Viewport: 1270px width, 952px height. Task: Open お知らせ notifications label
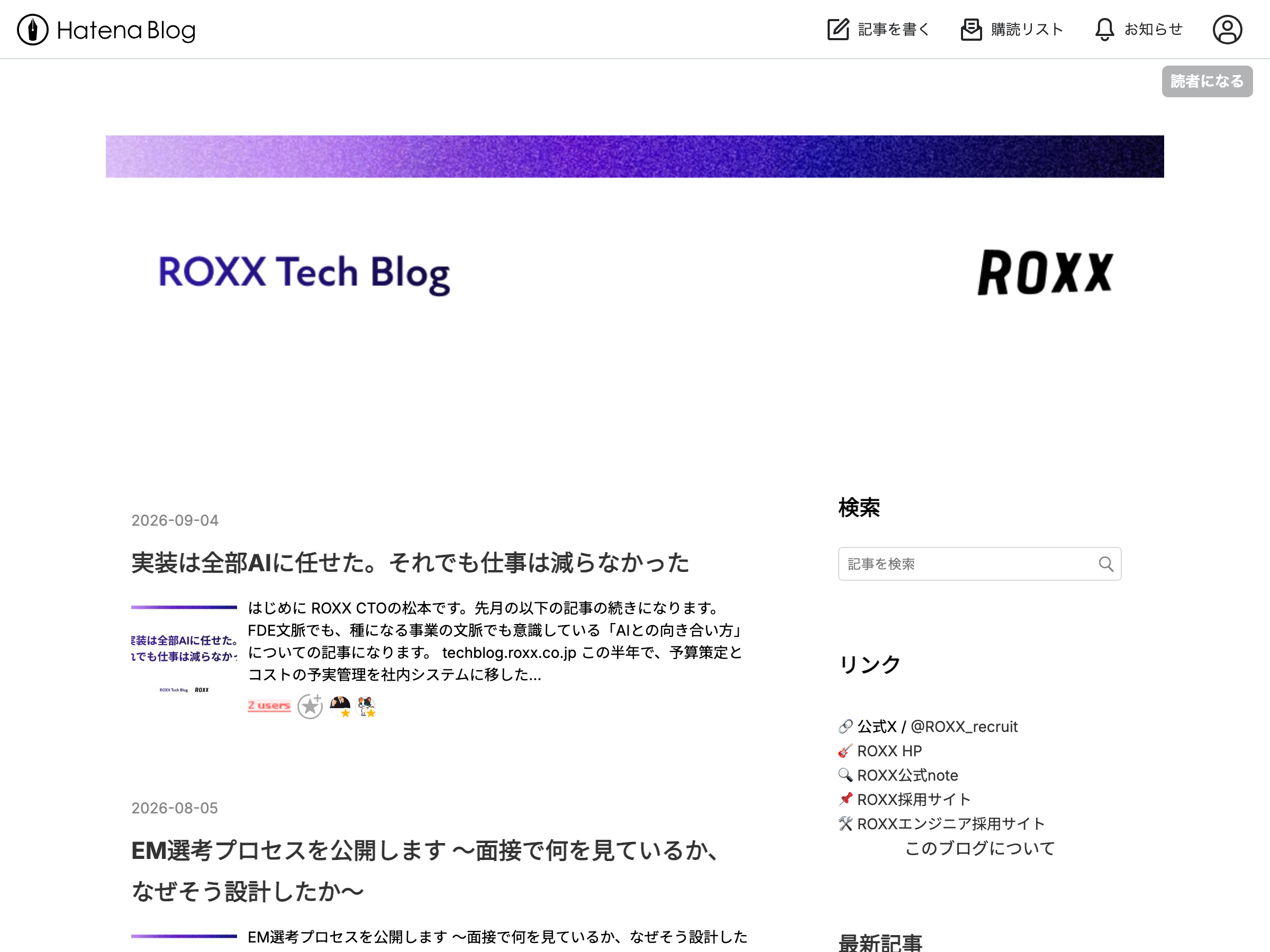(1154, 29)
